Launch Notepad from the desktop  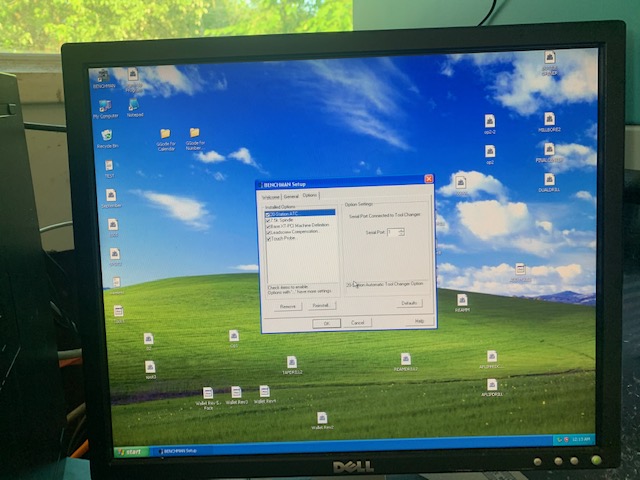pos(134,108)
